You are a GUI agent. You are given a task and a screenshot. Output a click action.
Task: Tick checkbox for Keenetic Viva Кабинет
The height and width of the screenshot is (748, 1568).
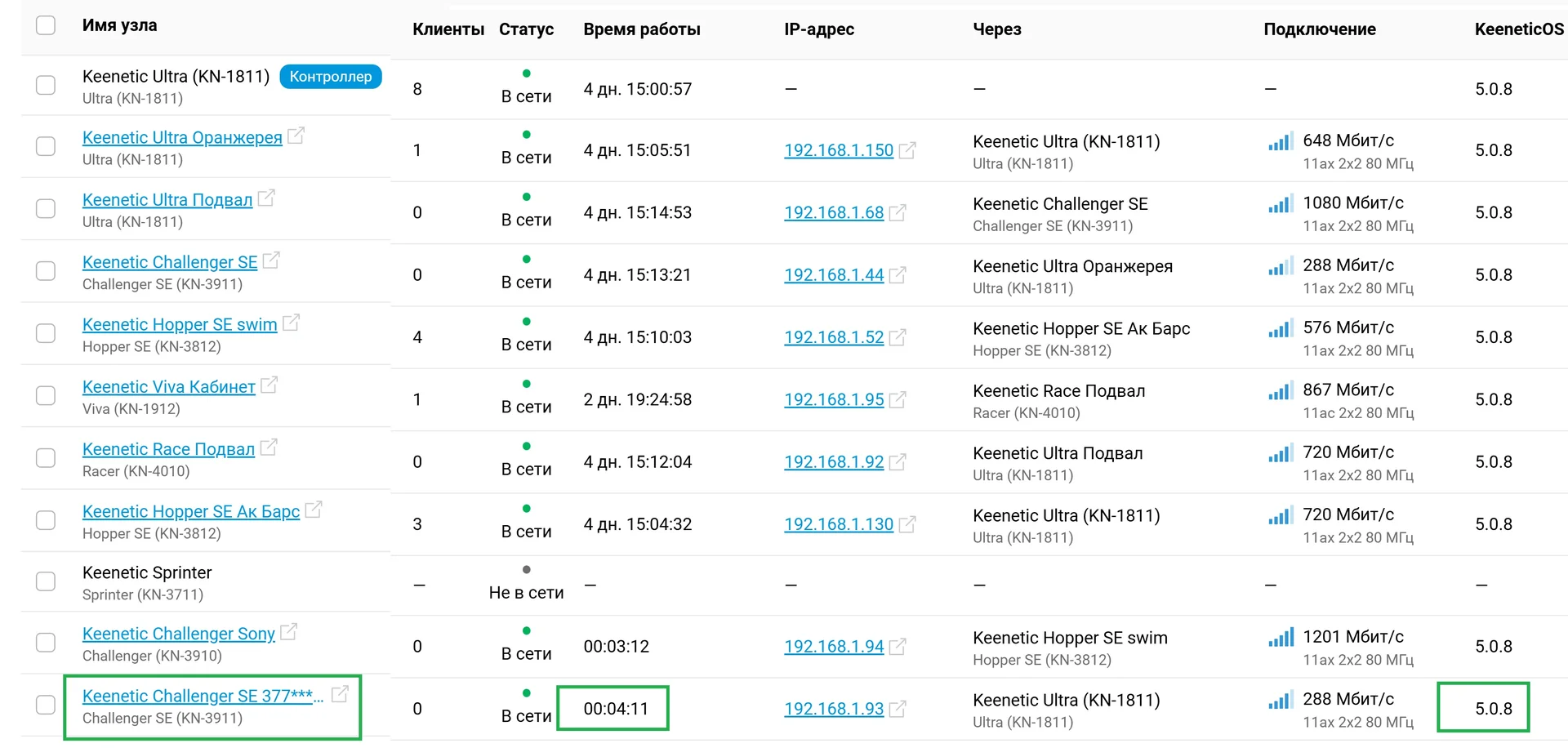pos(46,395)
